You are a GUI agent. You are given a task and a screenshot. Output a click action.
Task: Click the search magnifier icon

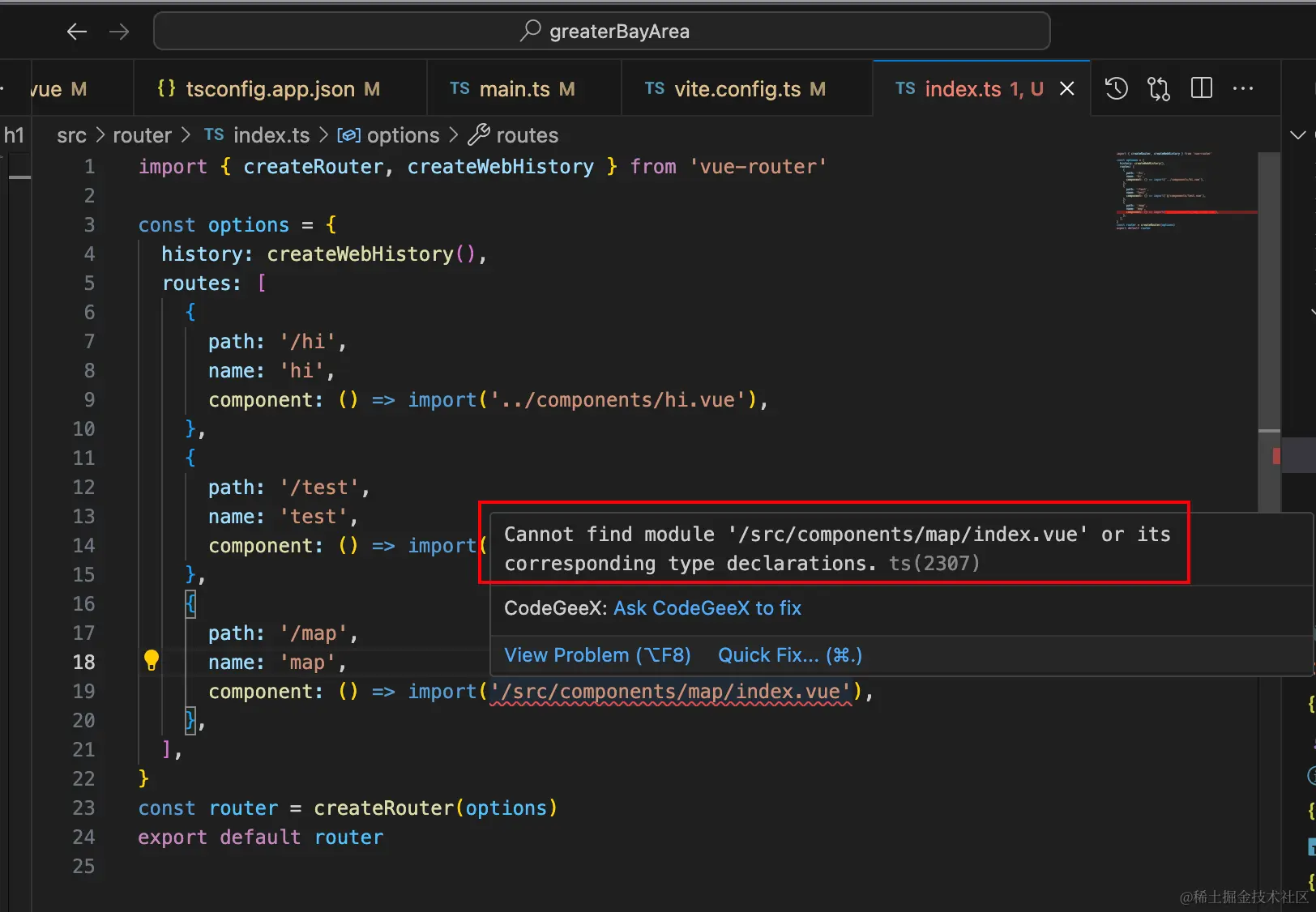tap(531, 31)
